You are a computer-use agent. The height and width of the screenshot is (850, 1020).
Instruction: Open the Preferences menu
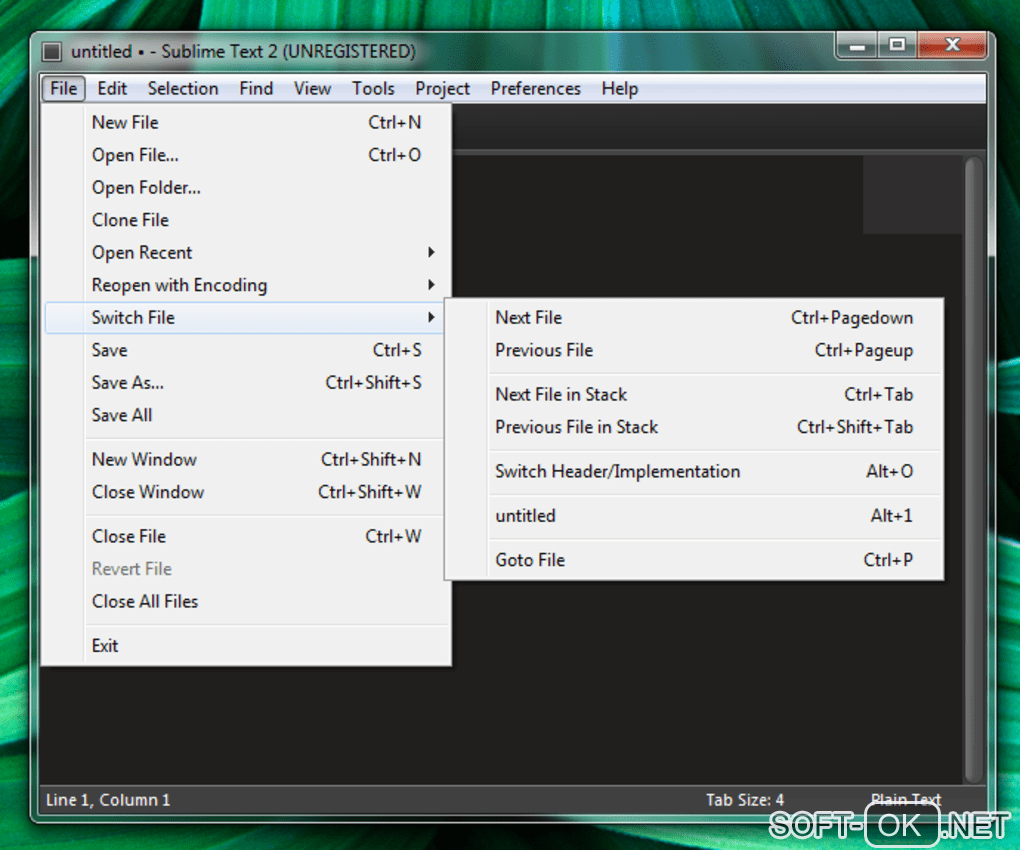click(535, 88)
